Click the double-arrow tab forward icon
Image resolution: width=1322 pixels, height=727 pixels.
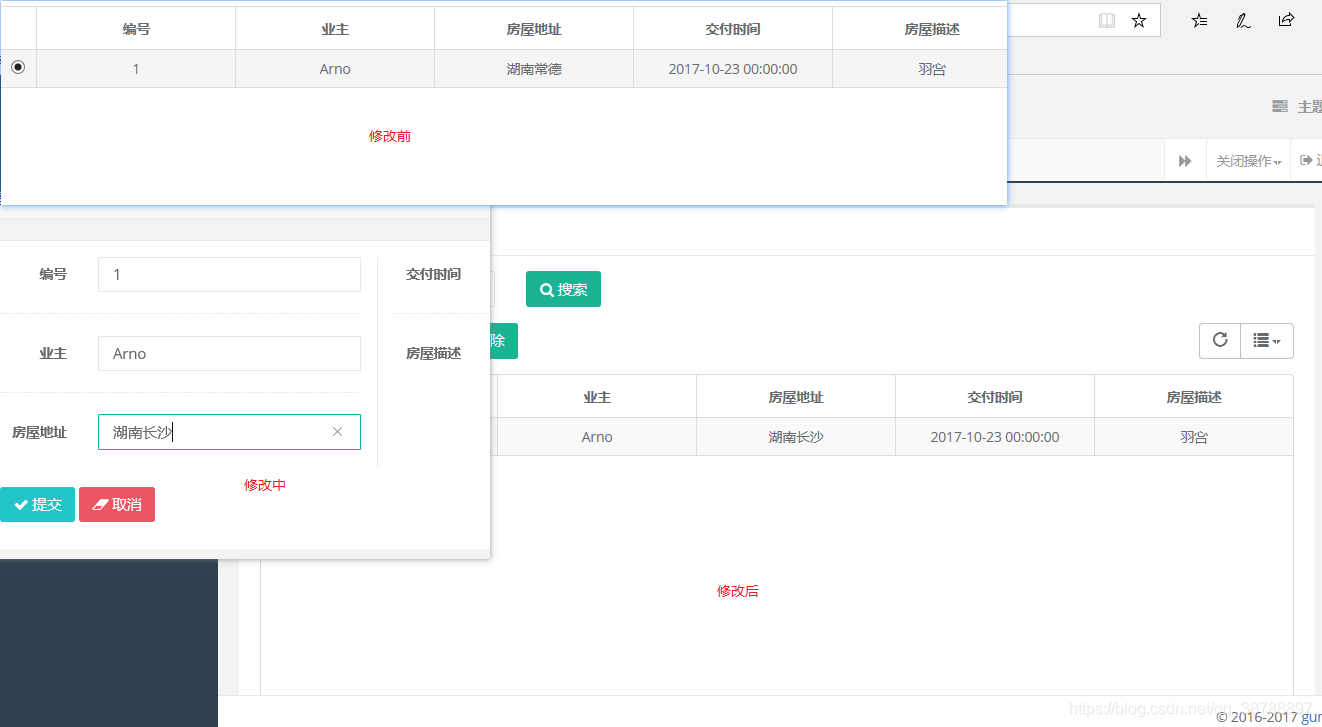(x=1185, y=161)
